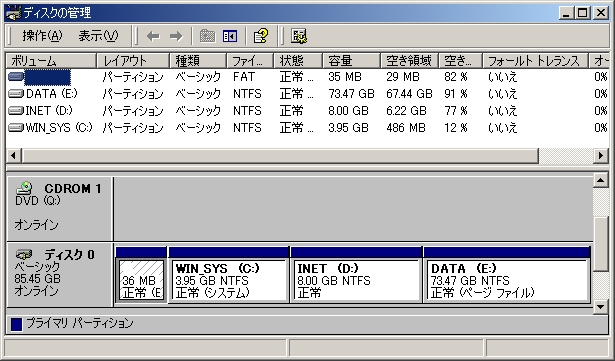Click the Forward arrow toolbar icon
The image size is (615, 361).
coord(176,36)
